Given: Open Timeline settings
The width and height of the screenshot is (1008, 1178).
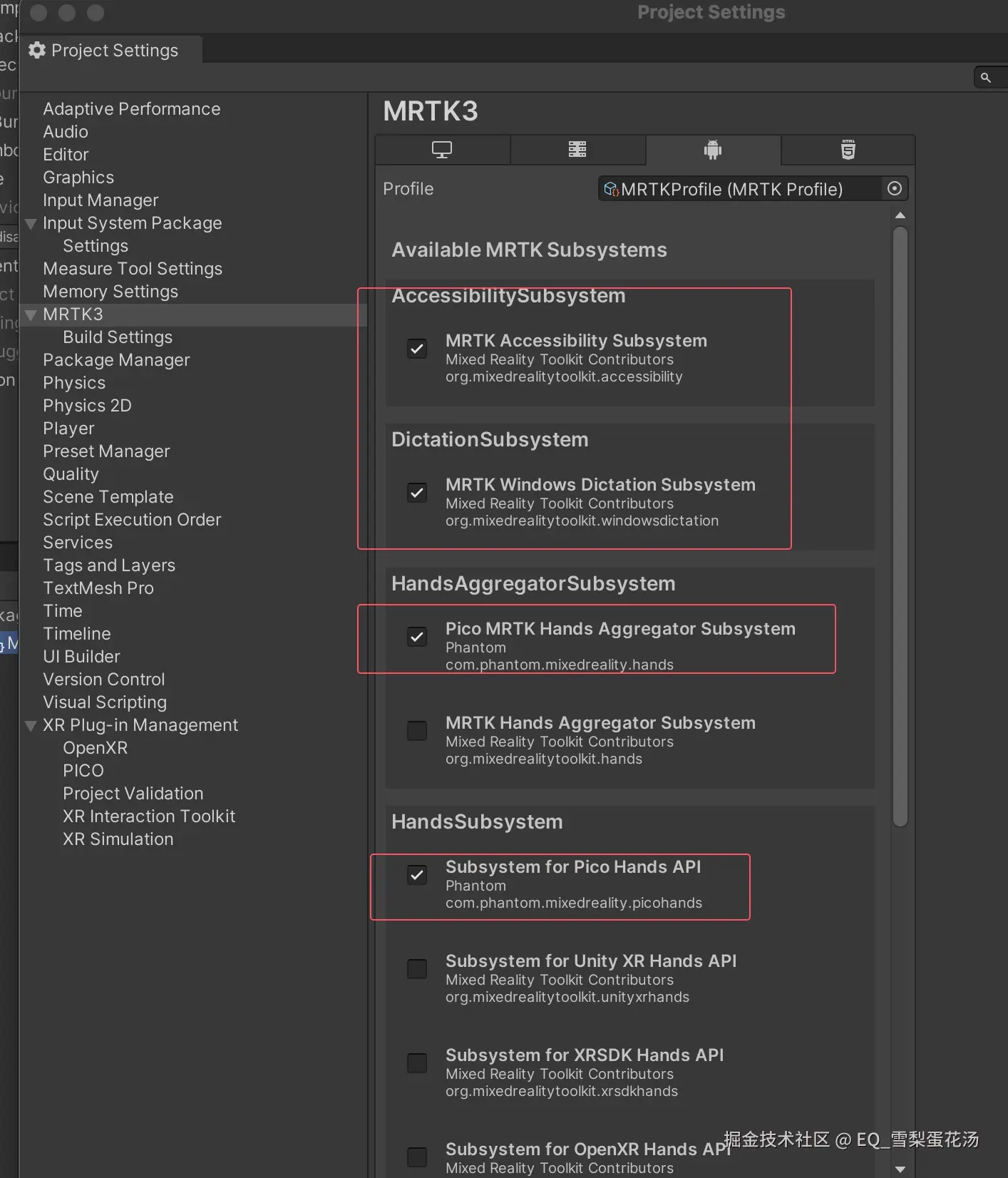Looking at the screenshot, I should point(77,634).
